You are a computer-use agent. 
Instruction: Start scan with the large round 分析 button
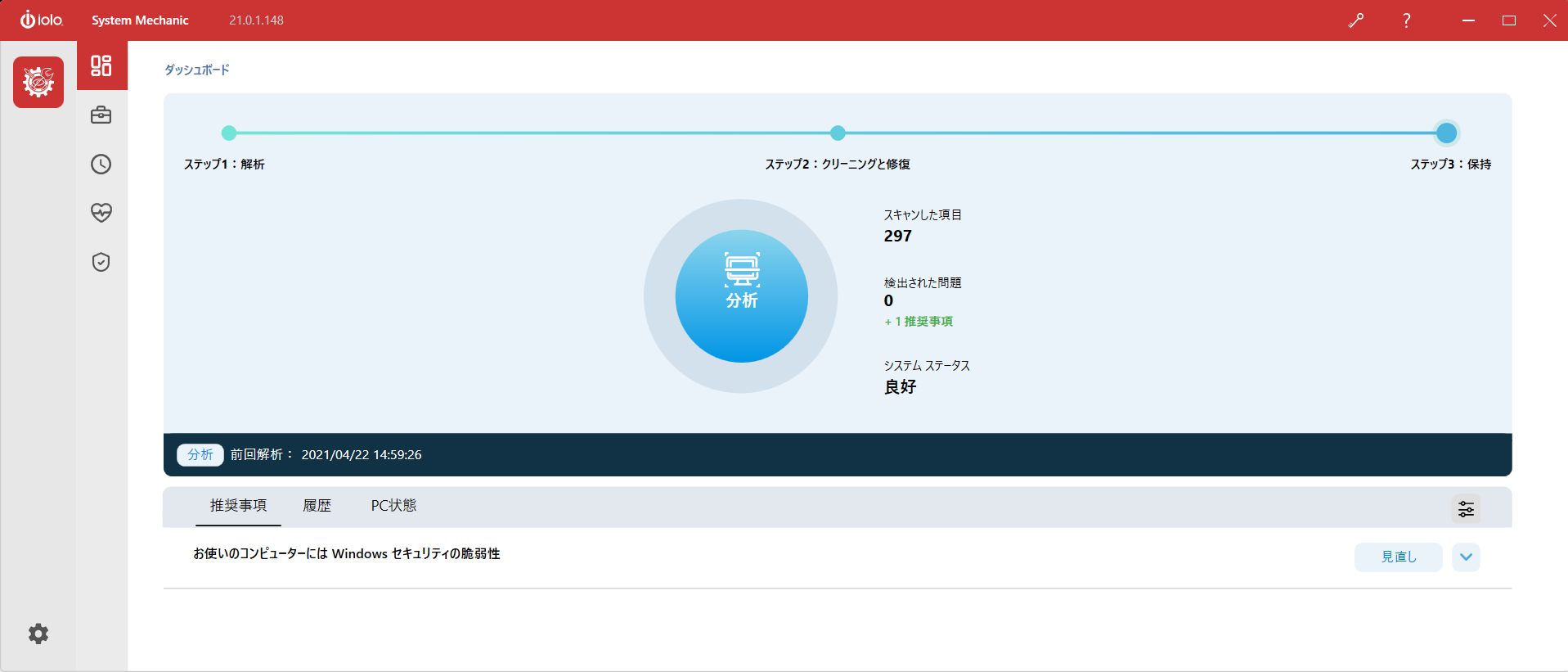[x=741, y=296]
